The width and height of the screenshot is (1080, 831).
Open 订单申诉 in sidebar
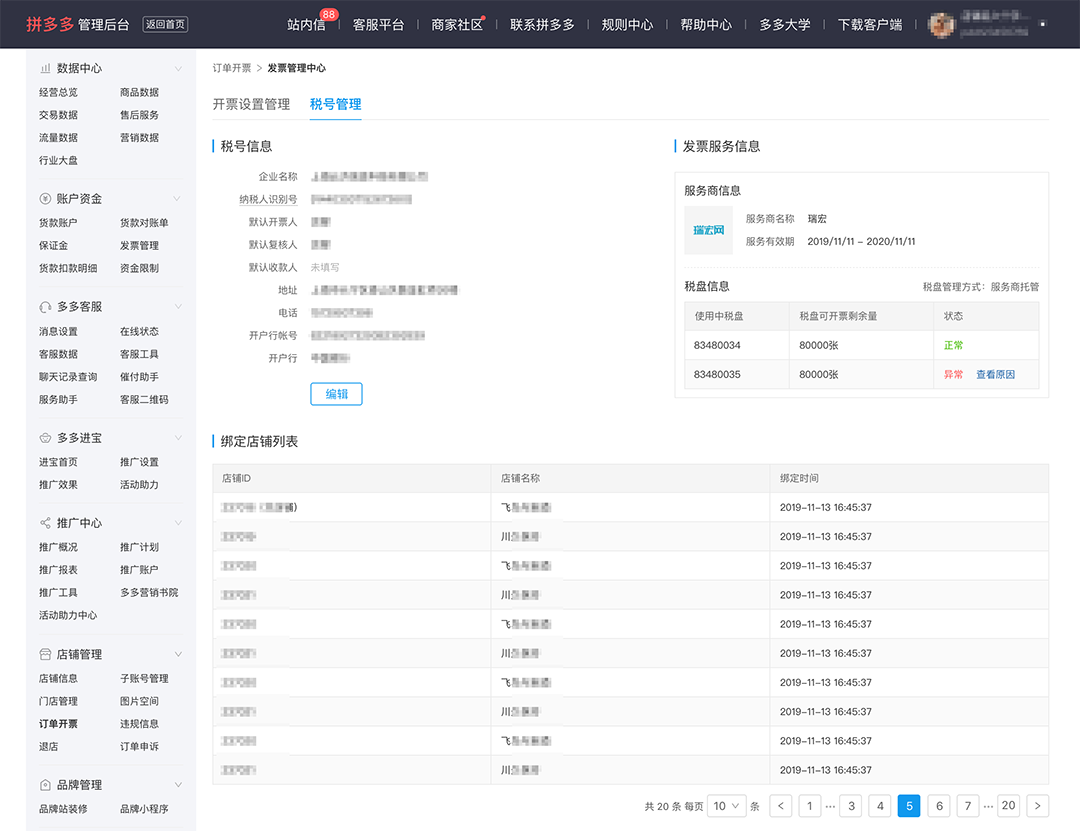139,747
